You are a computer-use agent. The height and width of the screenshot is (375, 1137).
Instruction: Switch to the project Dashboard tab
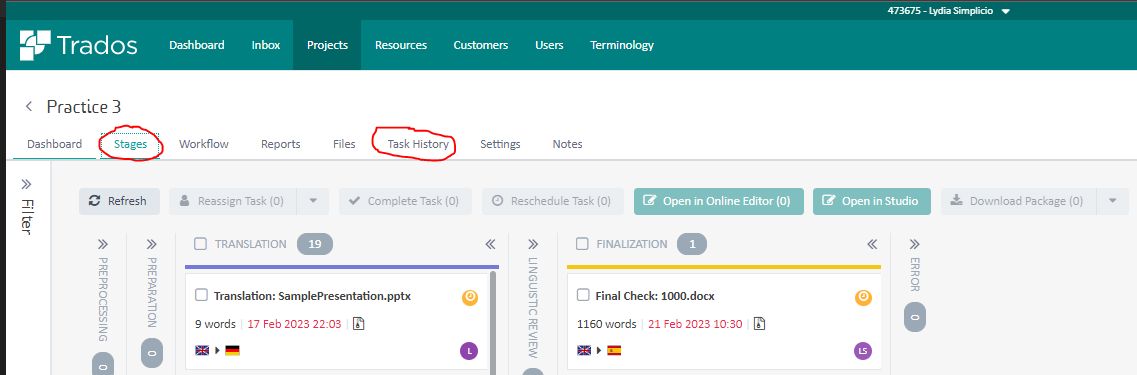click(x=54, y=144)
